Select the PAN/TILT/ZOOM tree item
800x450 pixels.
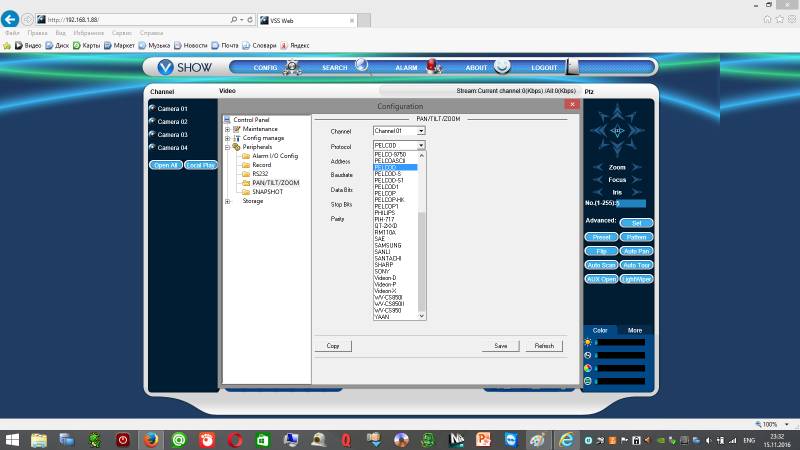276,183
